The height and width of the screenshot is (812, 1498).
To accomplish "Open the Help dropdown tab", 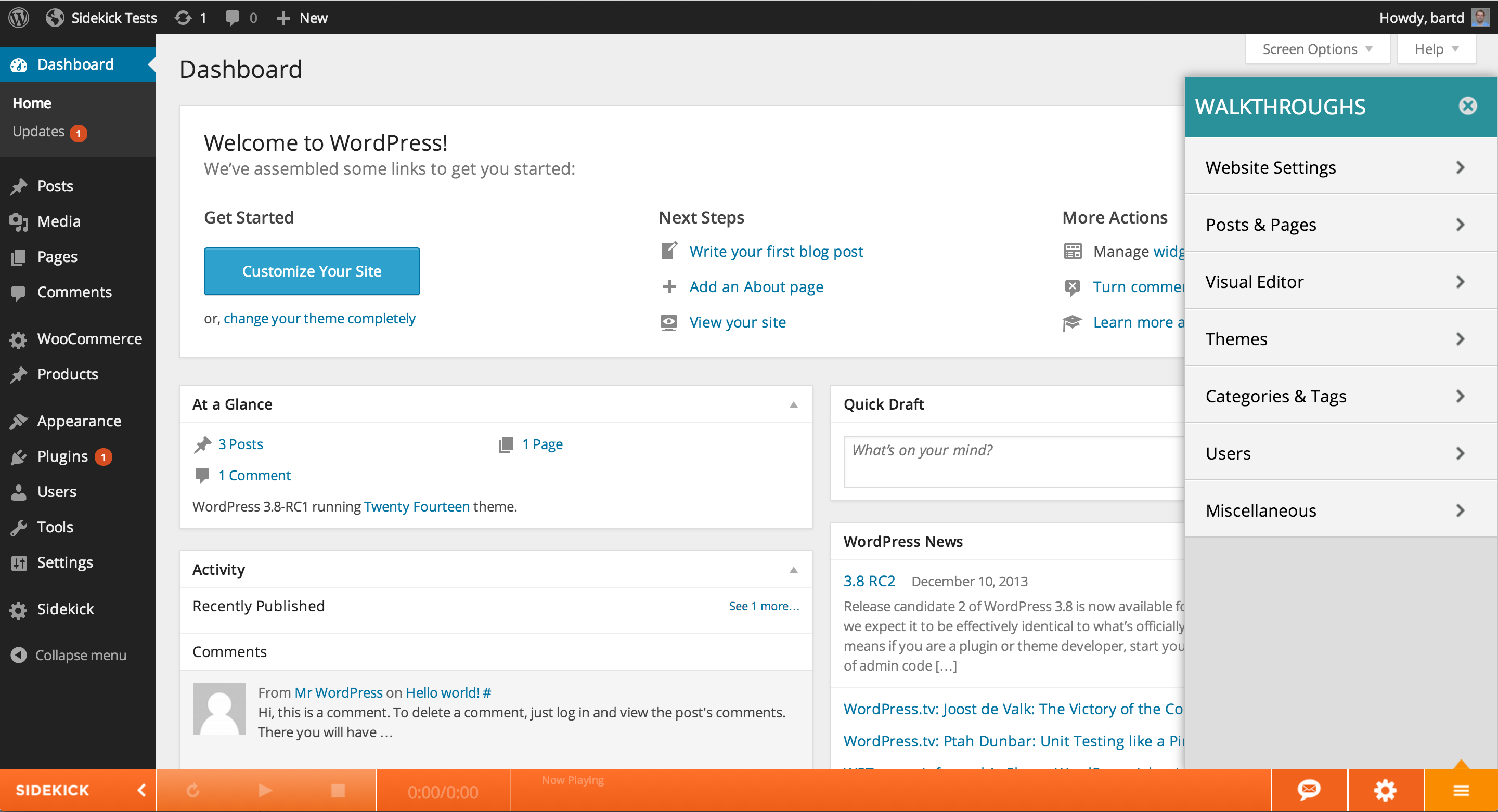I will pyautogui.click(x=1436, y=49).
